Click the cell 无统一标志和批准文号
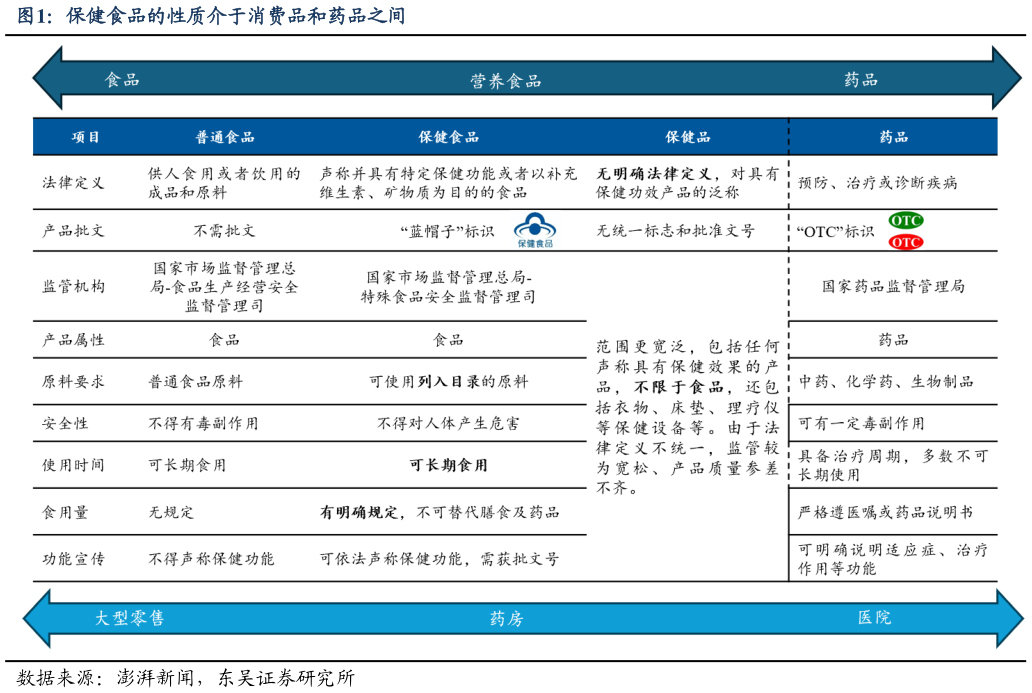Image resolution: width=1032 pixels, height=693 pixels. click(675, 230)
